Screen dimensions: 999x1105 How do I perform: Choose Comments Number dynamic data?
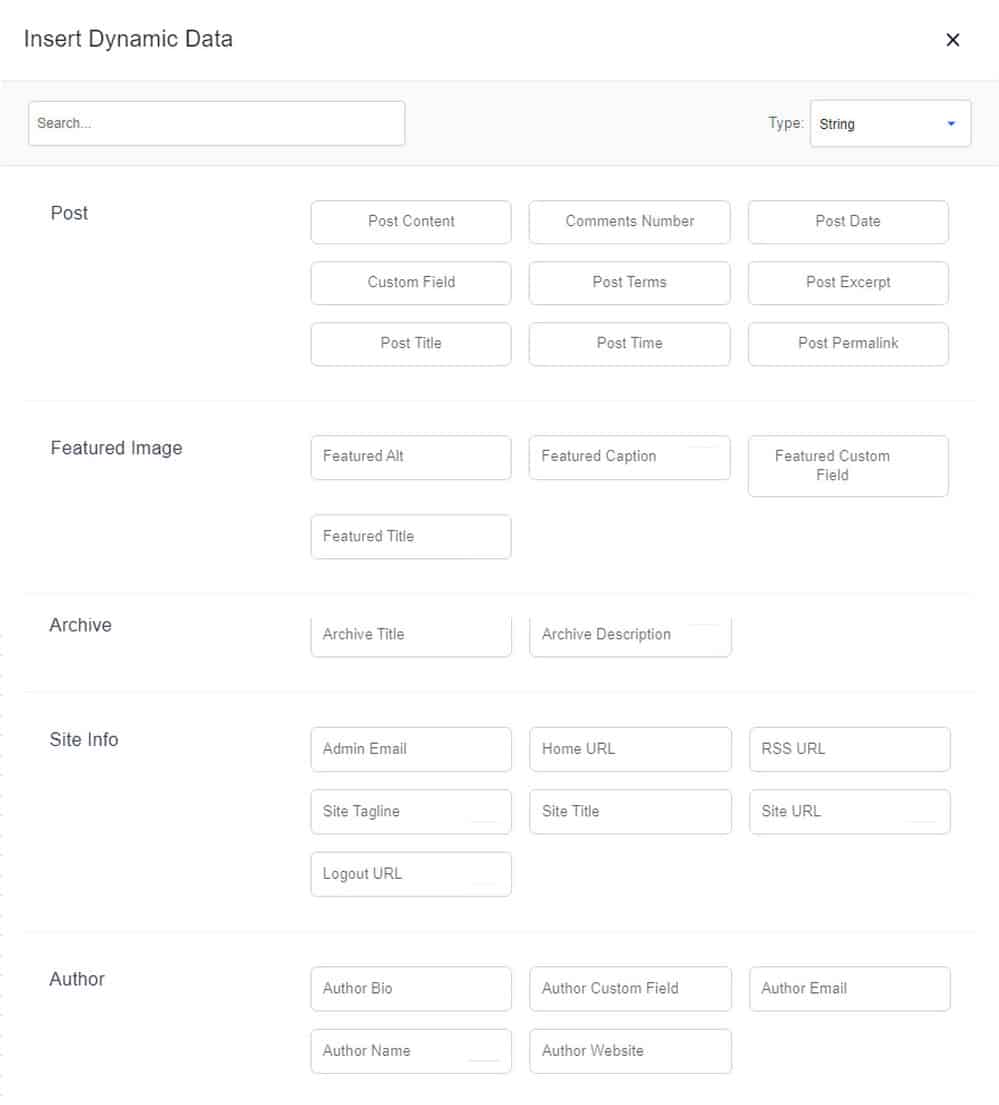click(x=630, y=222)
